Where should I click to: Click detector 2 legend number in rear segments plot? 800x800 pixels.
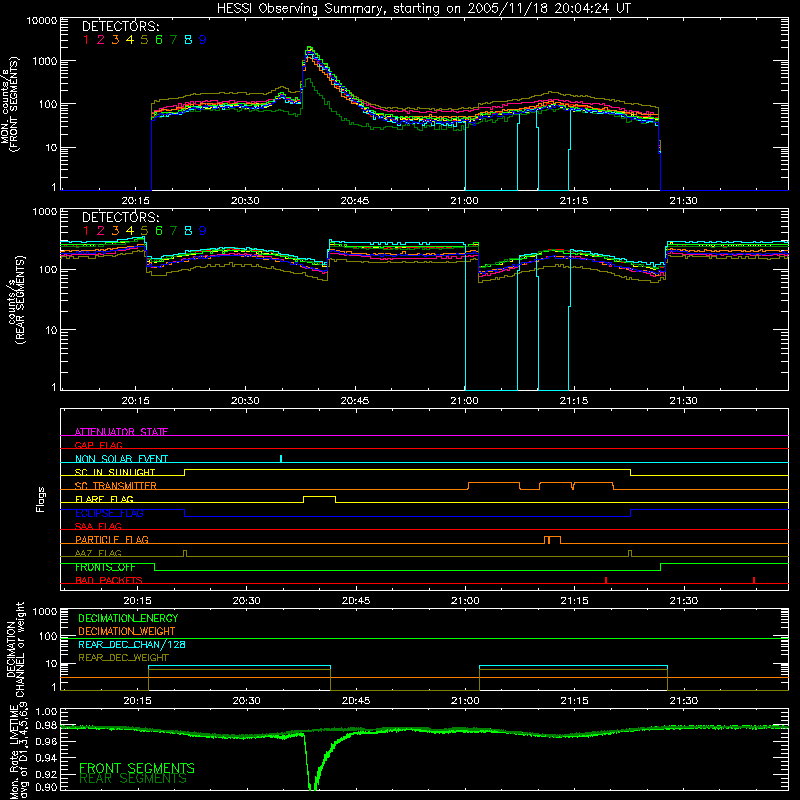(101, 231)
